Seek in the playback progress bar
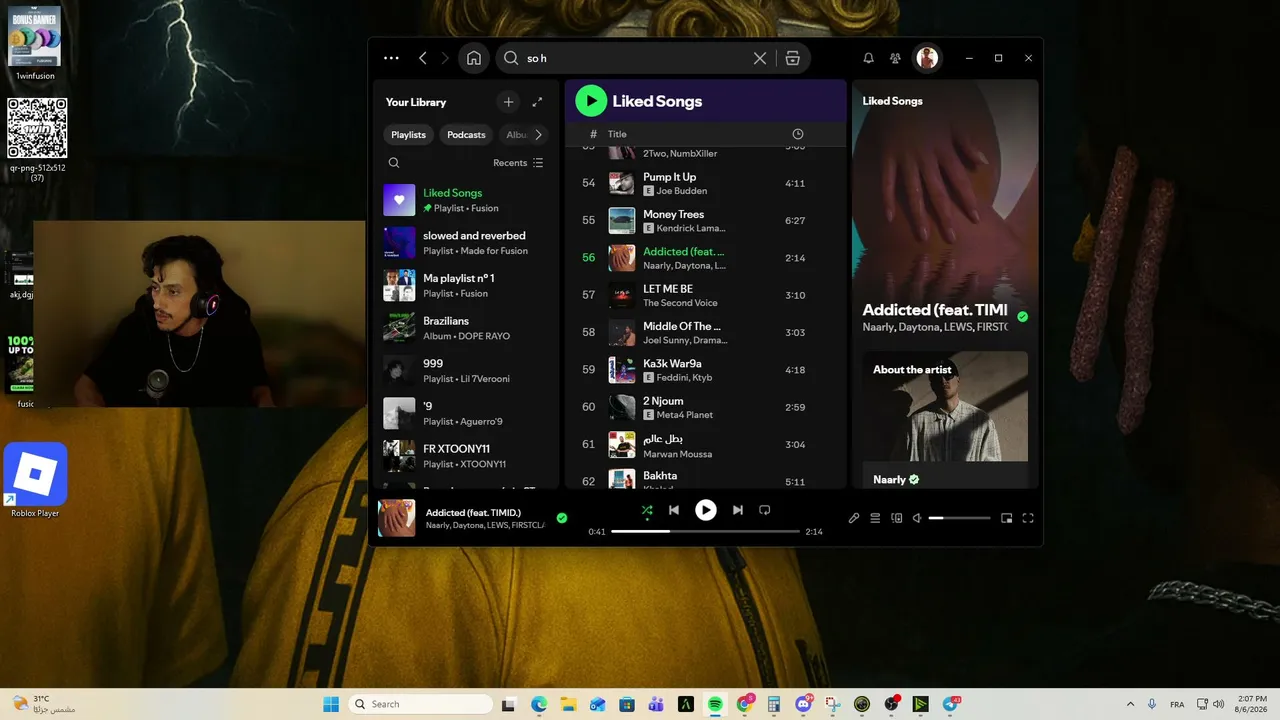Viewport: 1280px width, 720px height. click(705, 532)
